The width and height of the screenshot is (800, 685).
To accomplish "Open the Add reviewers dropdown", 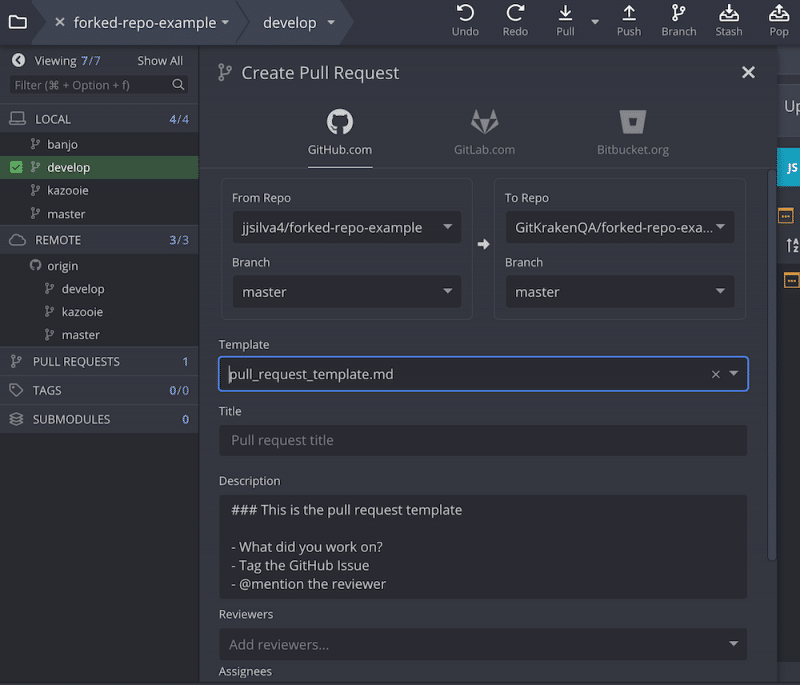I will point(483,644).
